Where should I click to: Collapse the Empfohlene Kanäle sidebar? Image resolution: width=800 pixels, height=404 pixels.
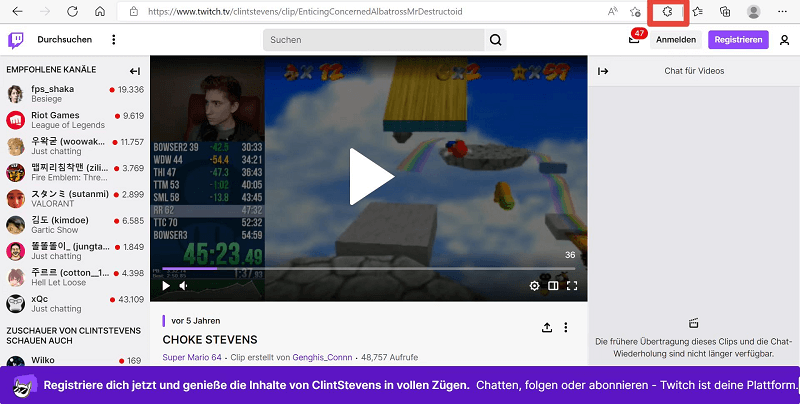[x=135, y=71]
